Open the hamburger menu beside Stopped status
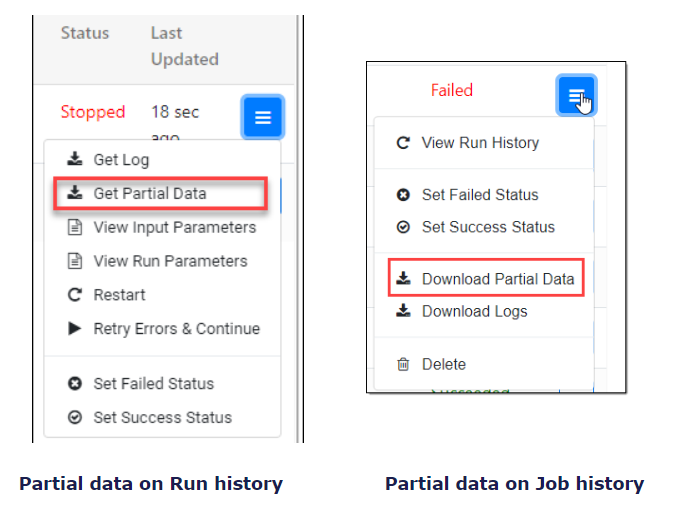The image size is (677, 512). [263, 118]
